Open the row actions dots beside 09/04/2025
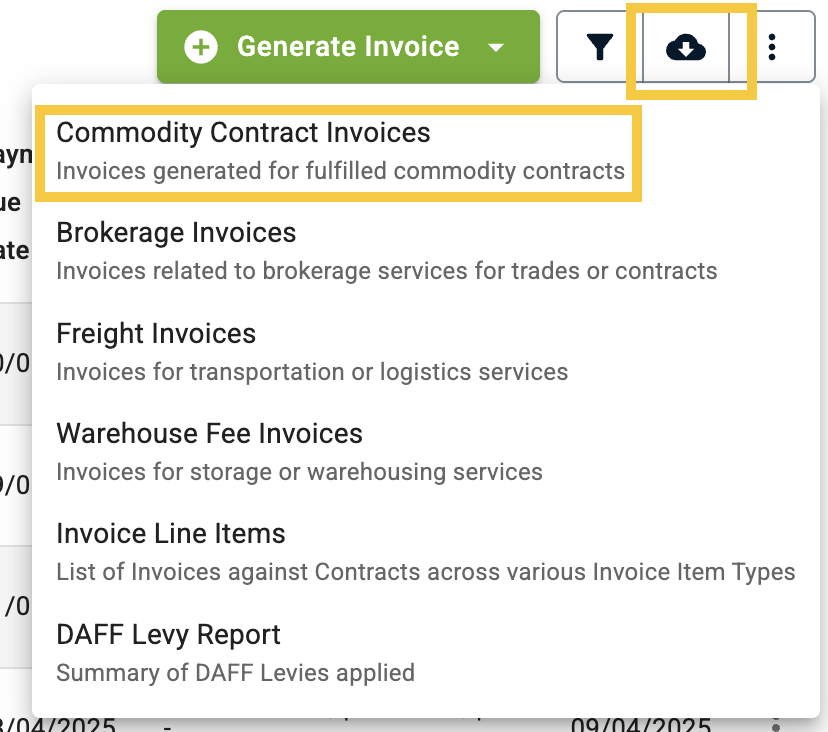The width and height of the screenshot is (828, 732). point(776,725)
